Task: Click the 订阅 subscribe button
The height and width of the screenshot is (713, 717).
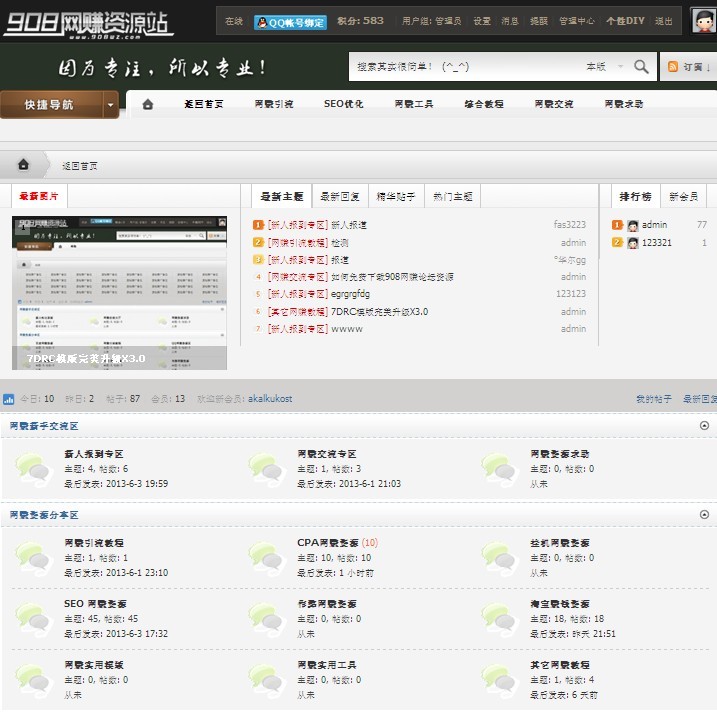Action: coord(690,67)
